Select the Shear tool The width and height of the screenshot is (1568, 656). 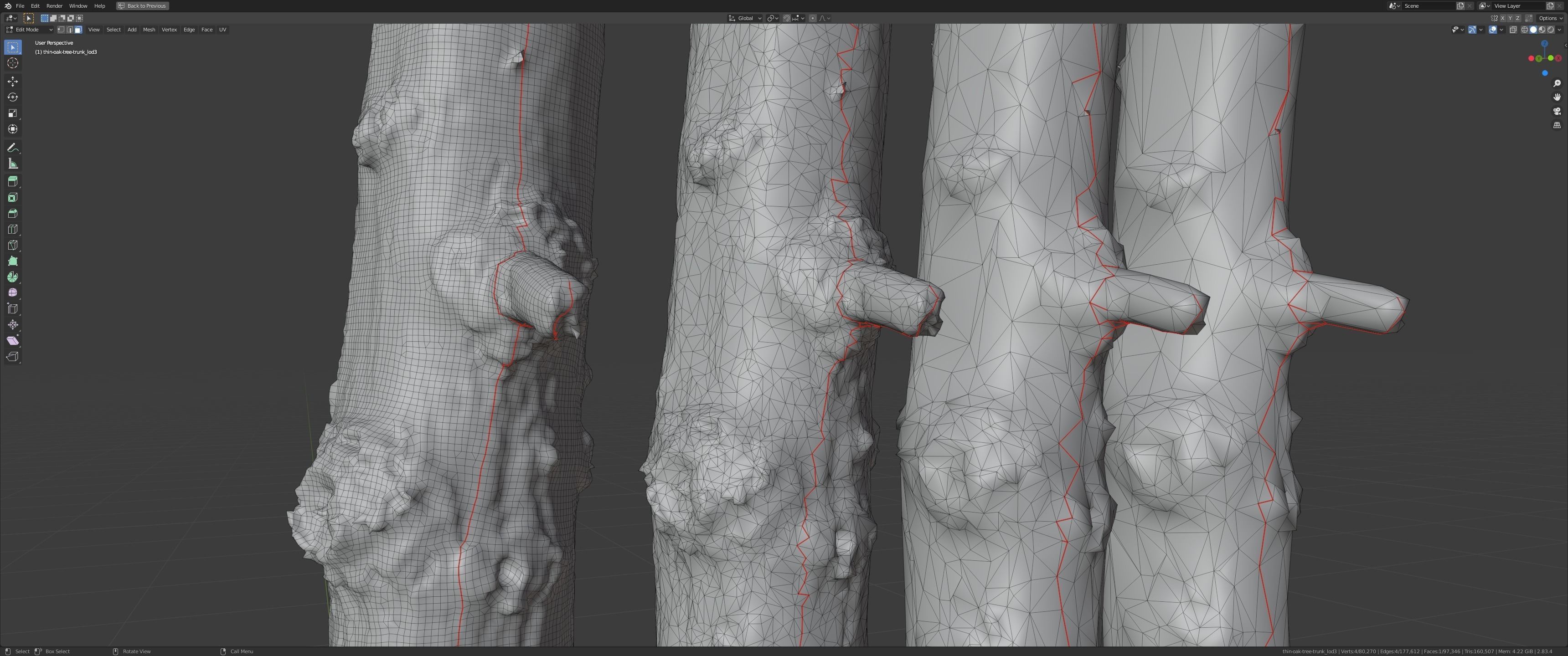13,341
